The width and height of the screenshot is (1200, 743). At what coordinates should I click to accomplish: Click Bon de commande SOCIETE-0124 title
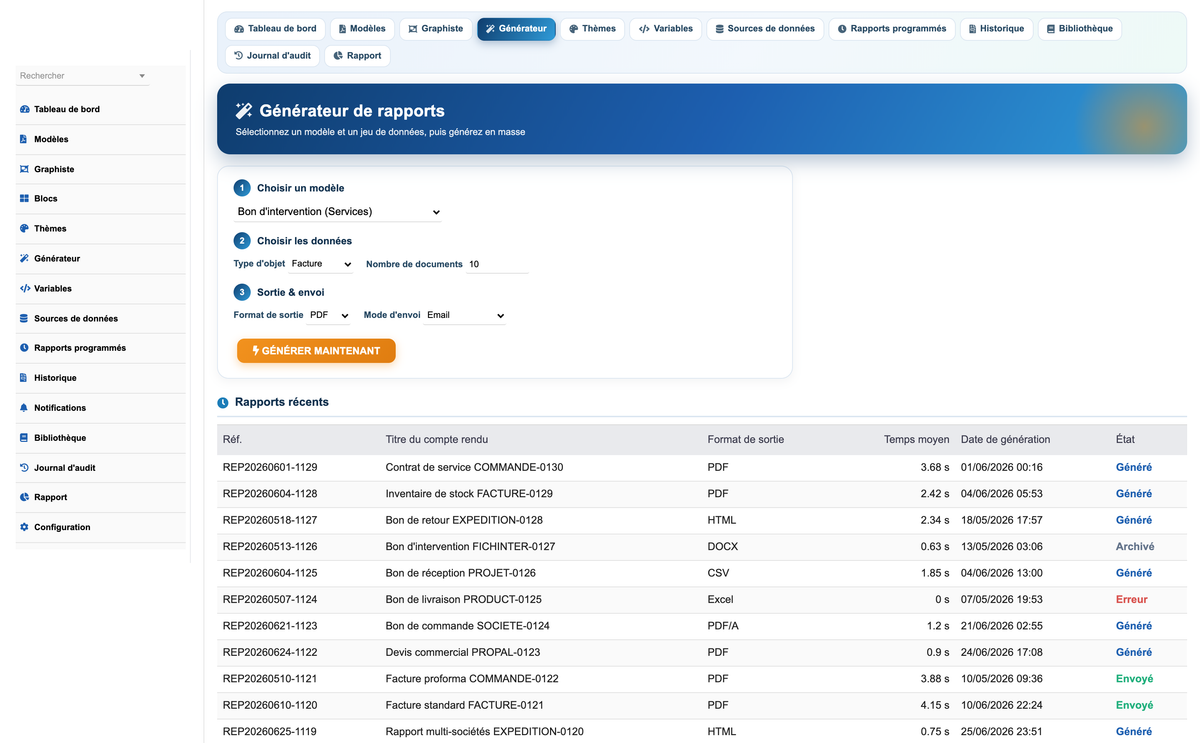tap(468, 626)
